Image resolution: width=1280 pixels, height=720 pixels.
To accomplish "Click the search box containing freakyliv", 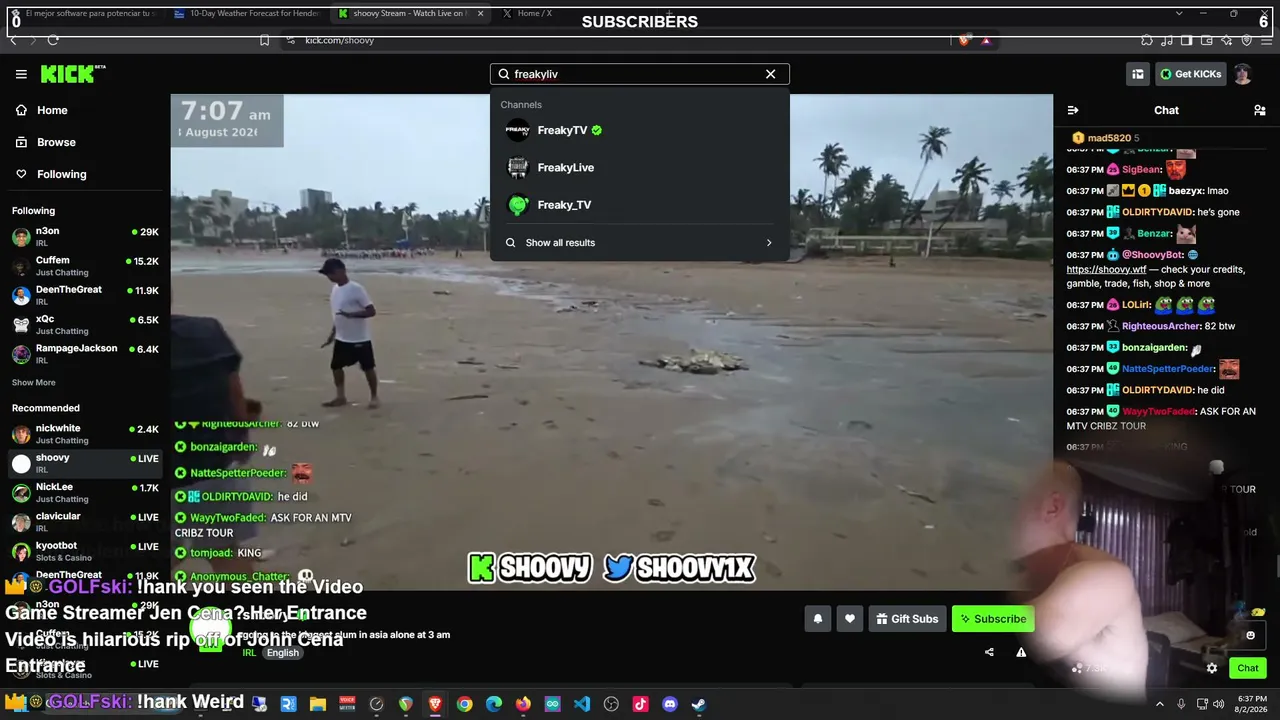I will pos(639,74).
